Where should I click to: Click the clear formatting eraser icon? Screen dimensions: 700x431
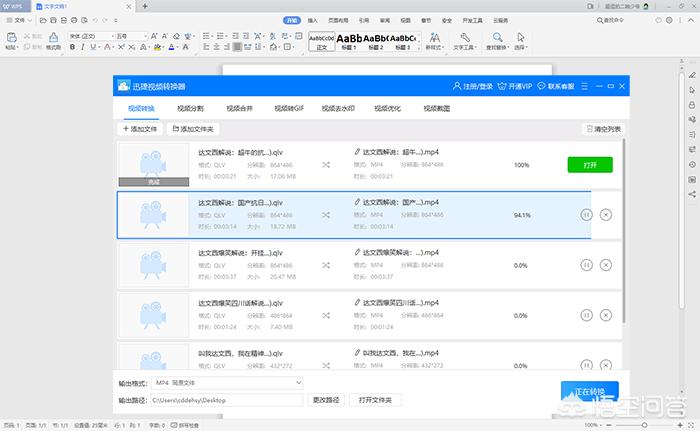tap(176, 36)
